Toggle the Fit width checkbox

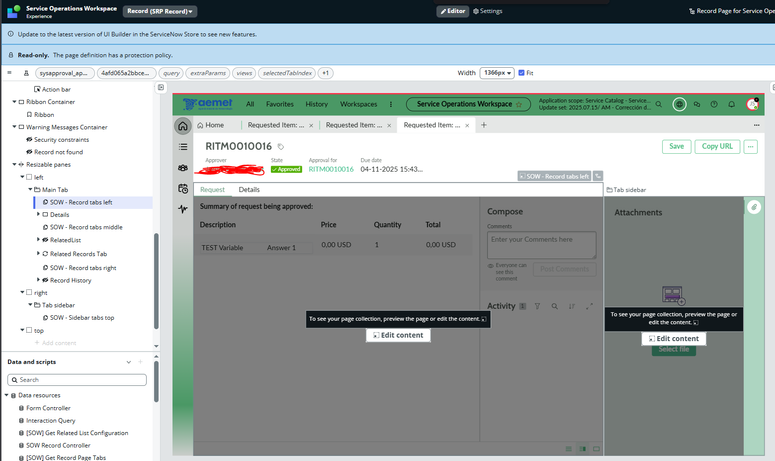[521, 73]
